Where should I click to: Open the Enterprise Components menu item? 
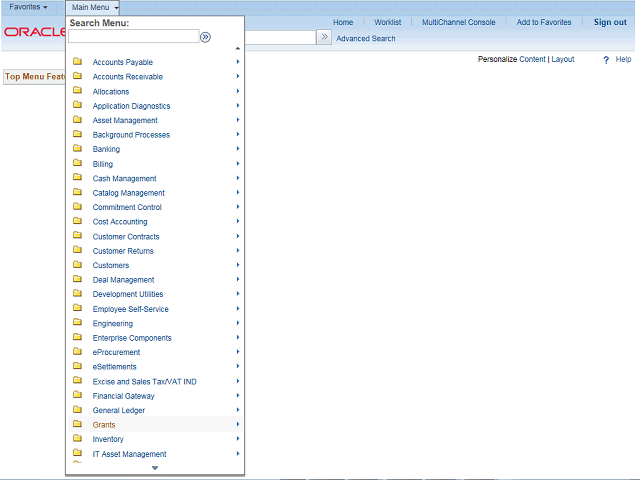point(132,338)
